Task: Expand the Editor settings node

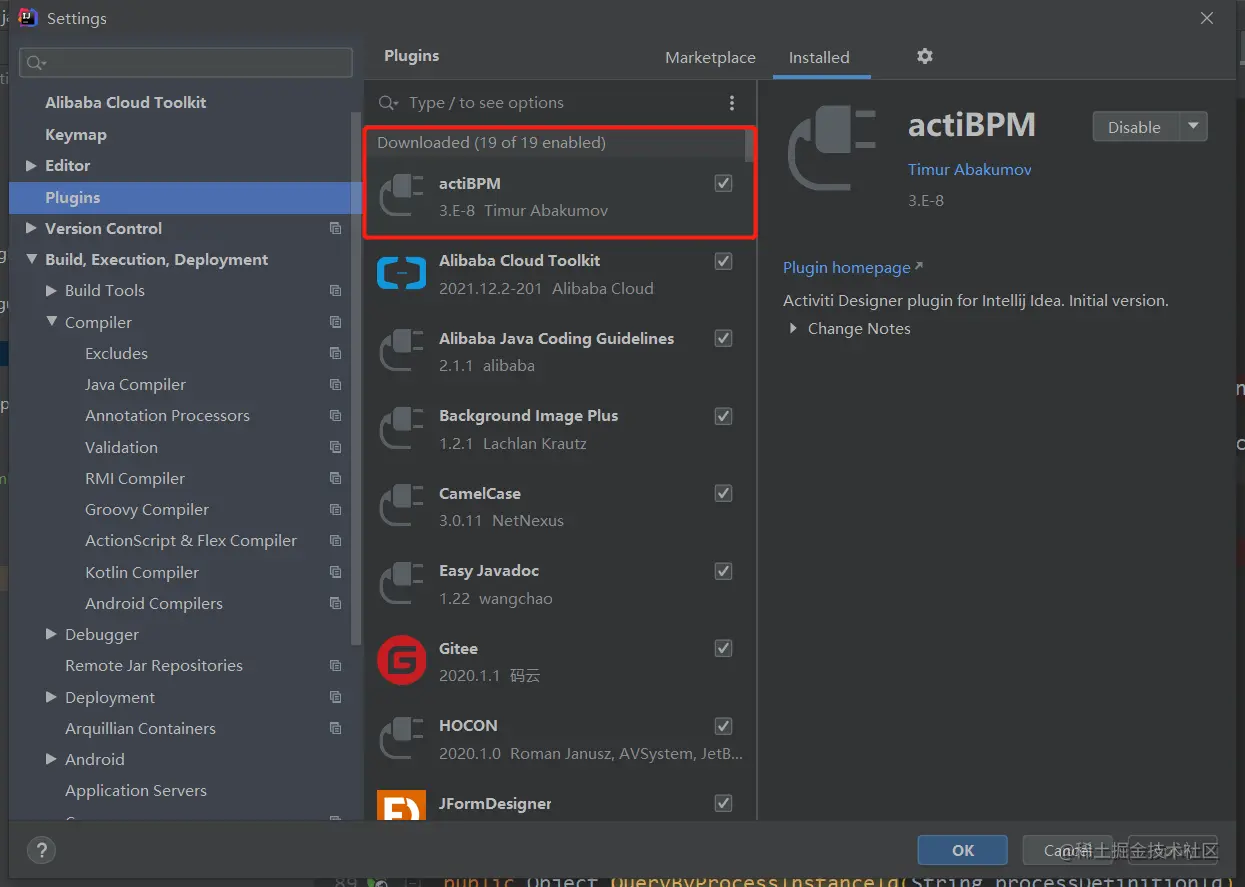Action: tap(31, 166)
